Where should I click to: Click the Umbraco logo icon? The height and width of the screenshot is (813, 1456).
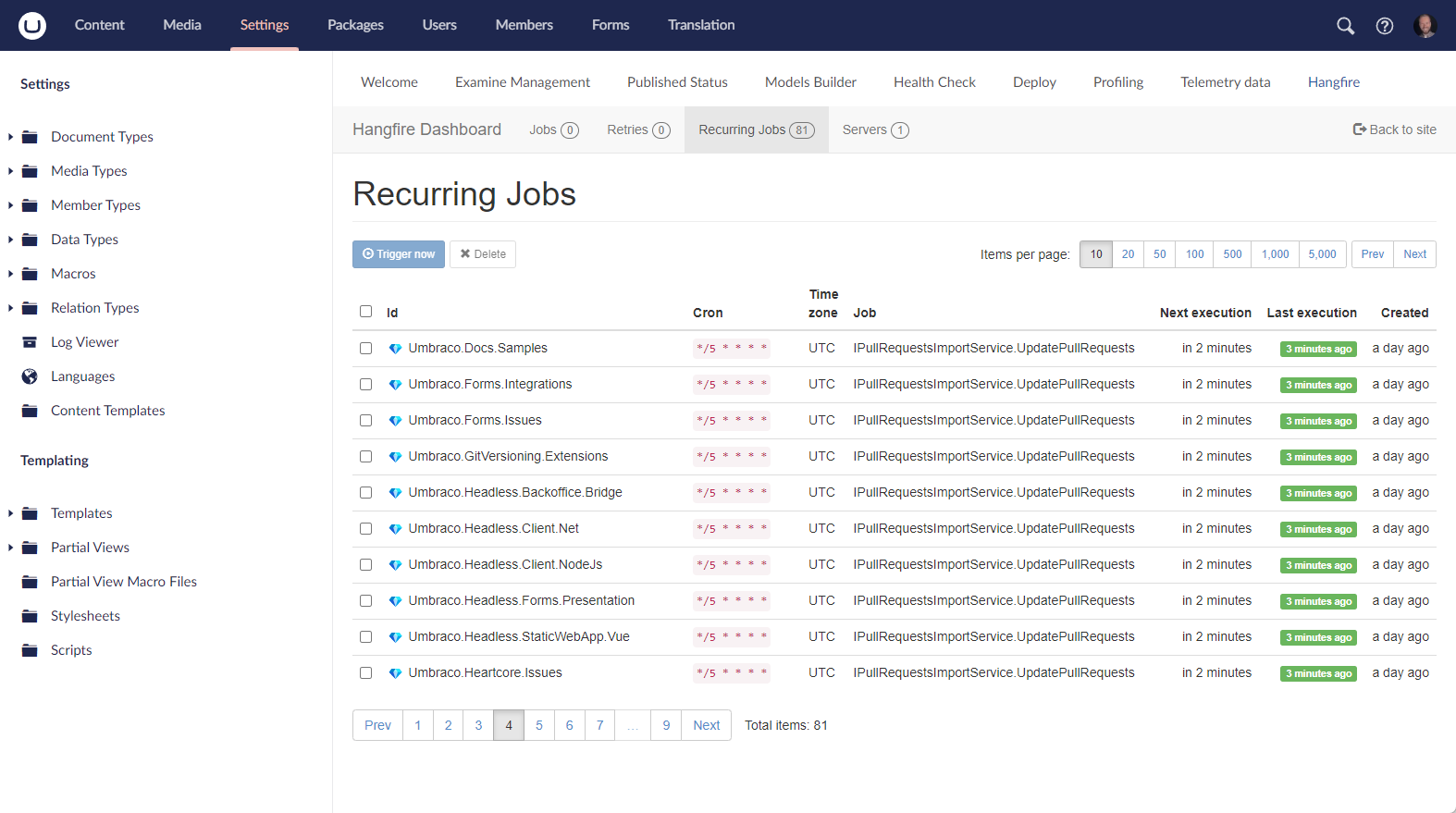coord(32,25)
